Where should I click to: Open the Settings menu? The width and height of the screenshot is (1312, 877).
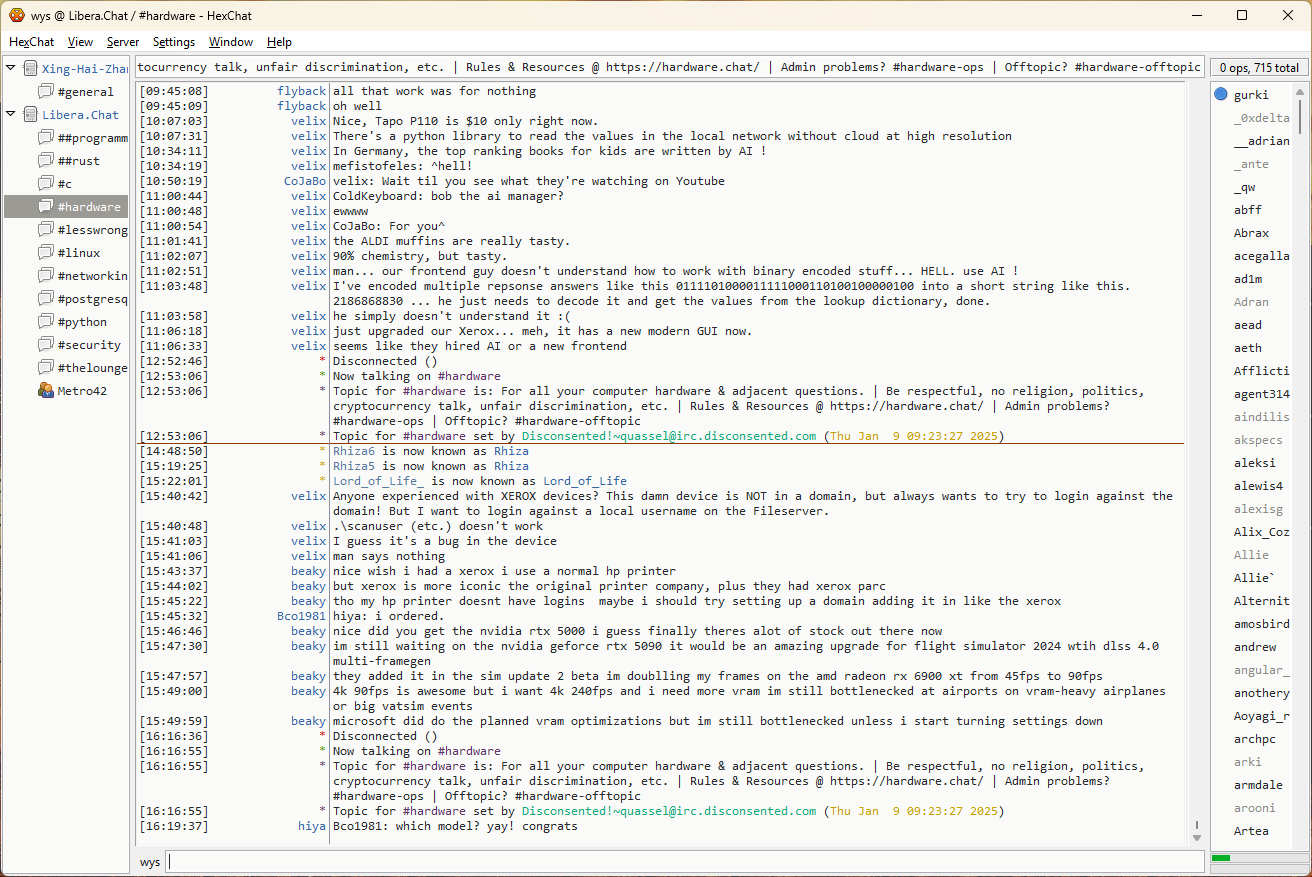tap(173, 42)
